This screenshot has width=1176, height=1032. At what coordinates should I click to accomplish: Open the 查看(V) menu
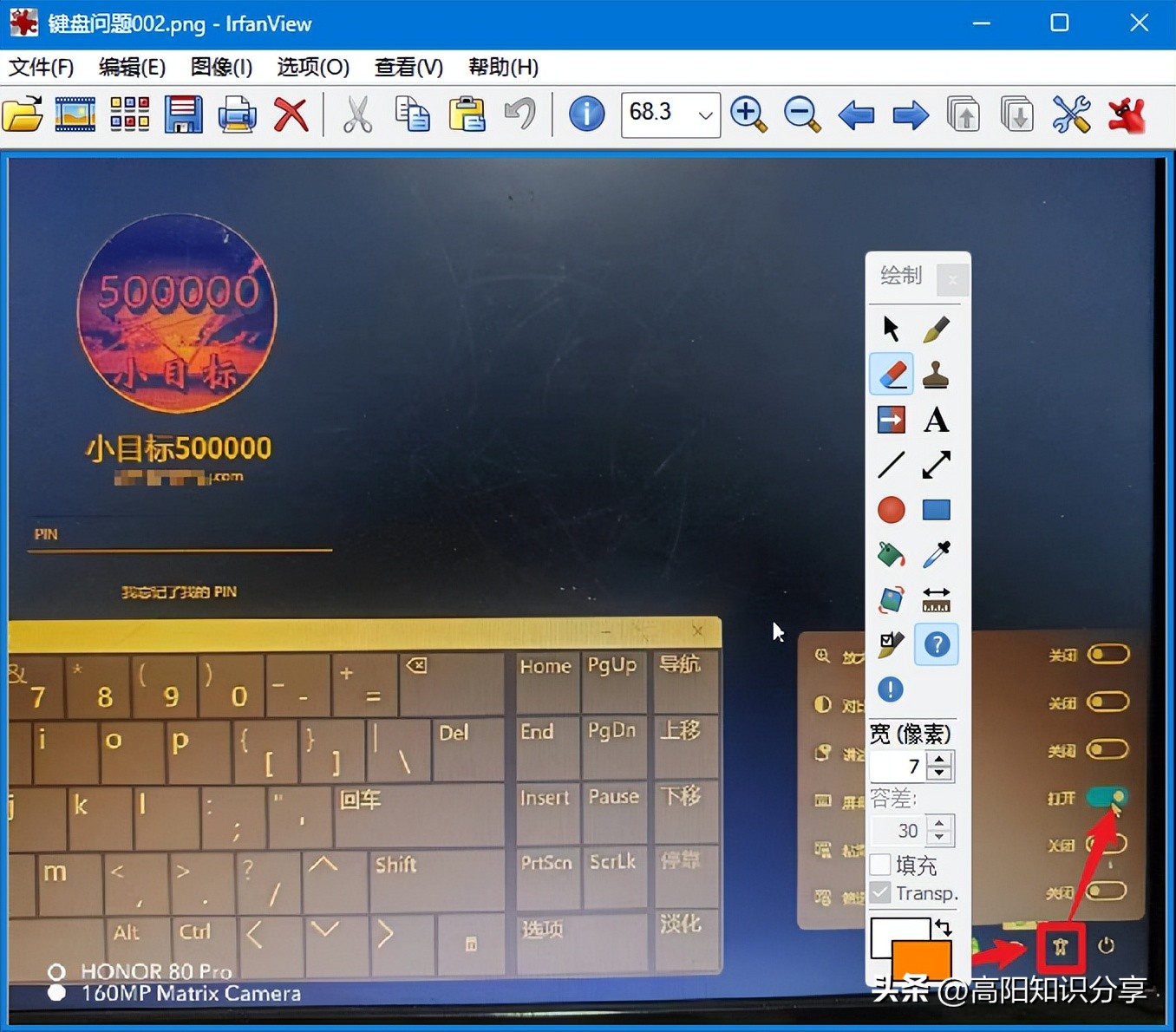408,67
